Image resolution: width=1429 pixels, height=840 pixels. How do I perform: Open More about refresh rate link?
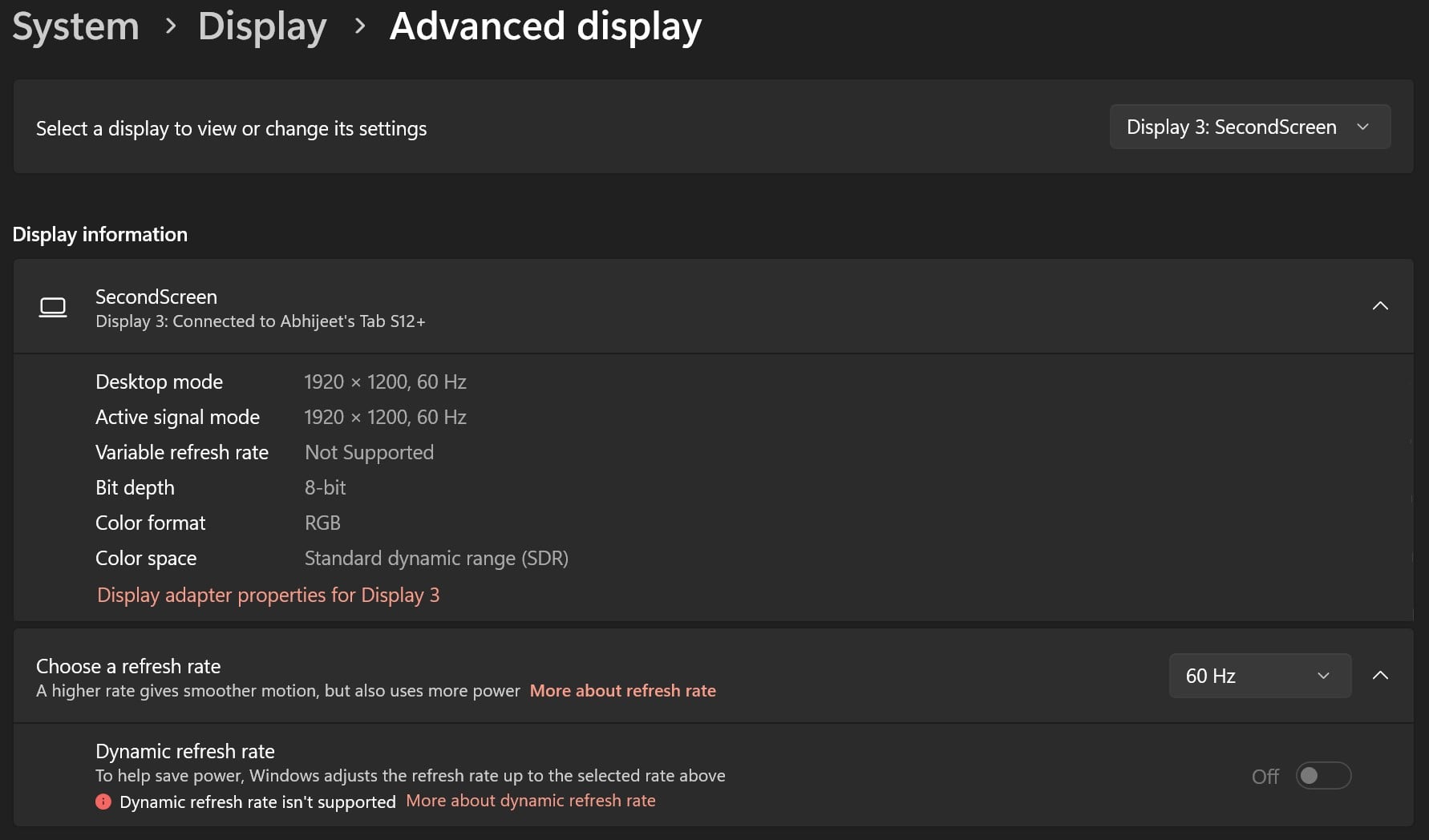[622, 691]
